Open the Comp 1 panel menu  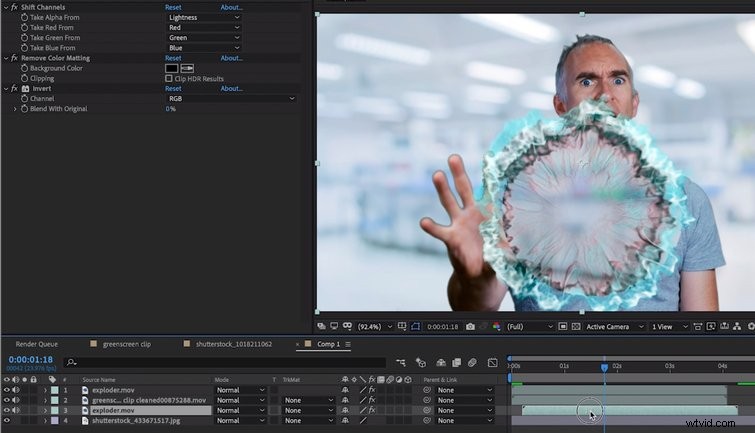coord(348,344)
